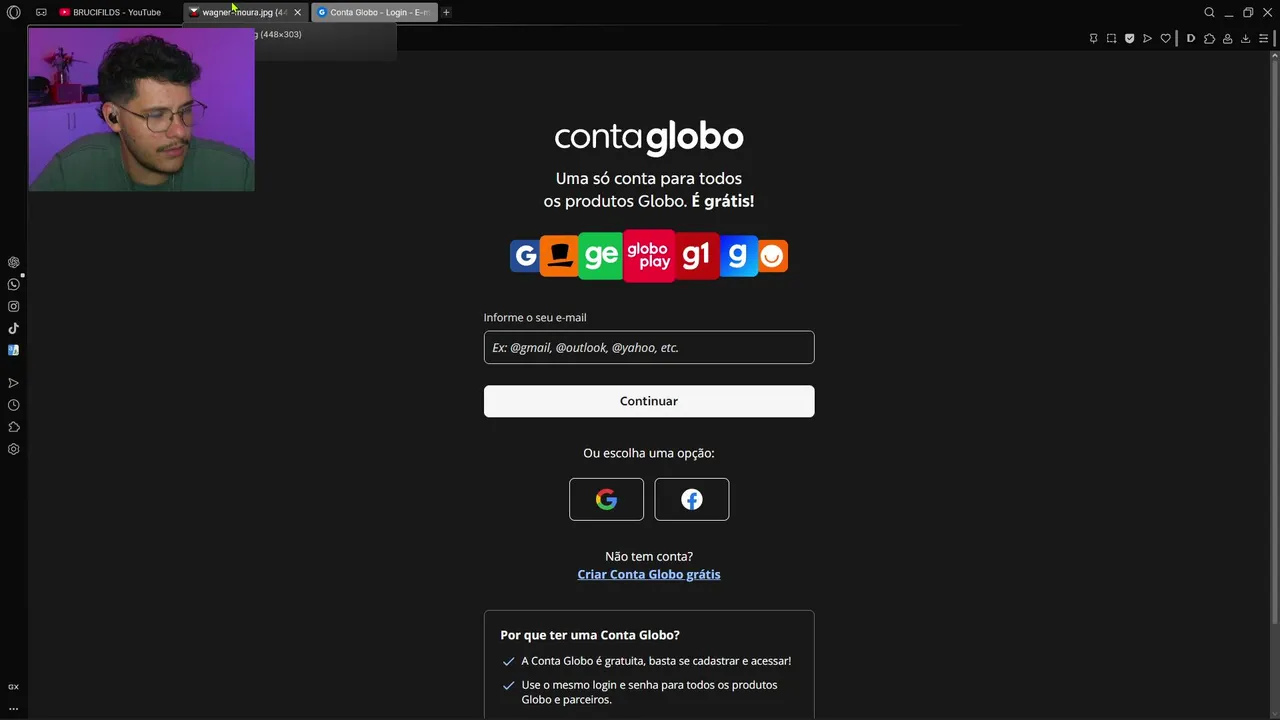Open the D extension icon in the toolbar

coord(1191,38)
